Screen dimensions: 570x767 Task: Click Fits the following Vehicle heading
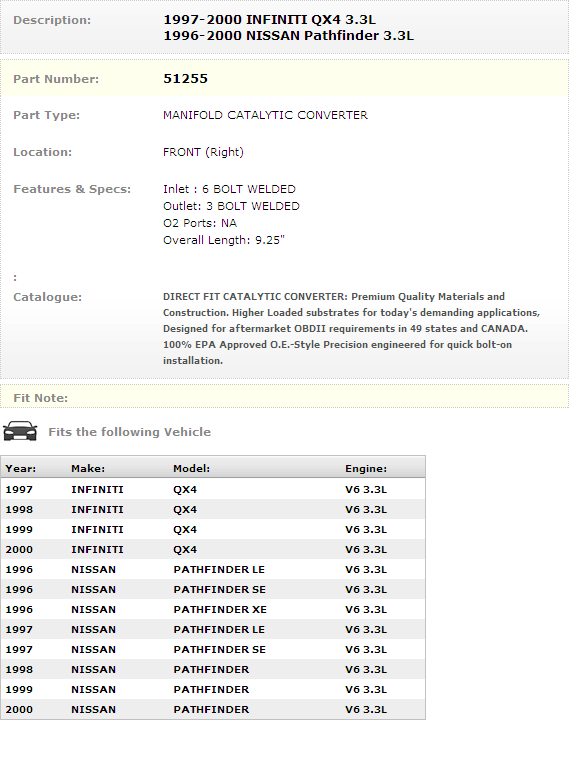(x=130, y=432)
